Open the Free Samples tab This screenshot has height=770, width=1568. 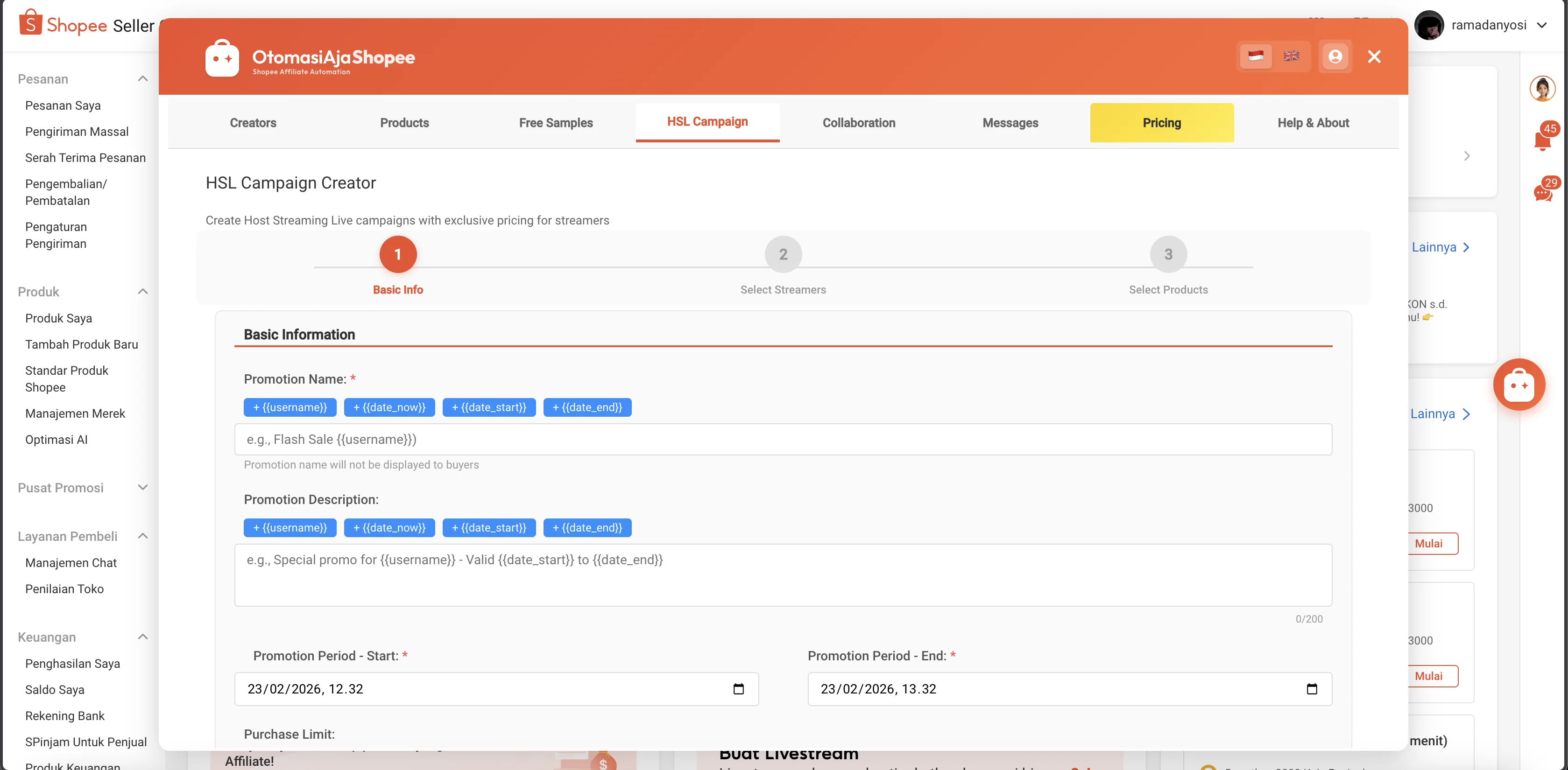point(556,123)
